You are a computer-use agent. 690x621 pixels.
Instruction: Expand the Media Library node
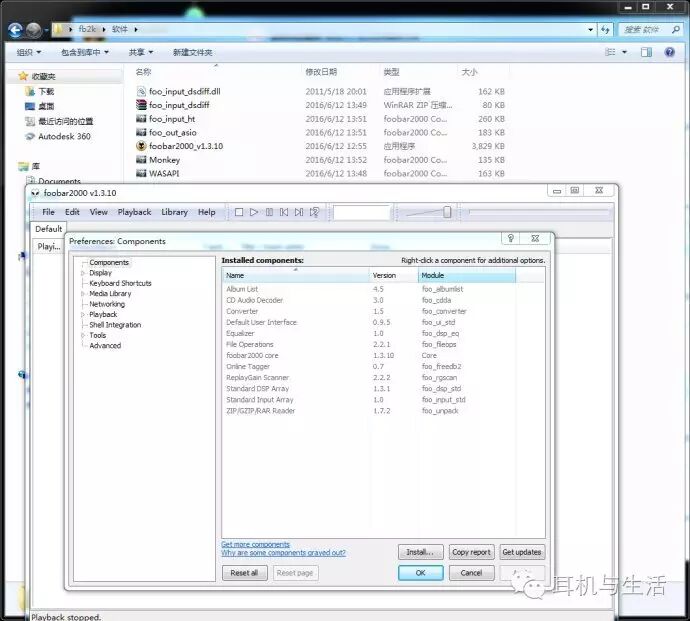82,294
